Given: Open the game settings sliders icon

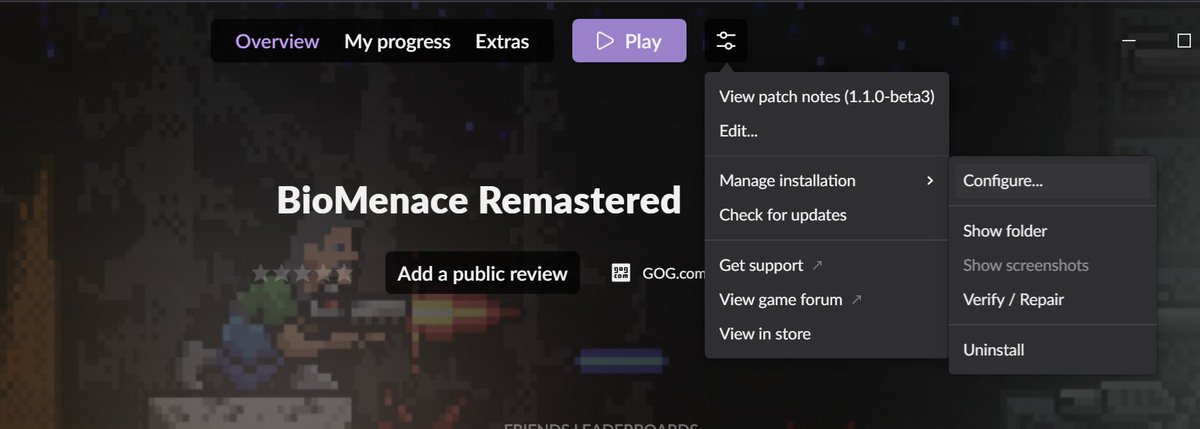Looking at the screenshot, I should click(726, 41).
